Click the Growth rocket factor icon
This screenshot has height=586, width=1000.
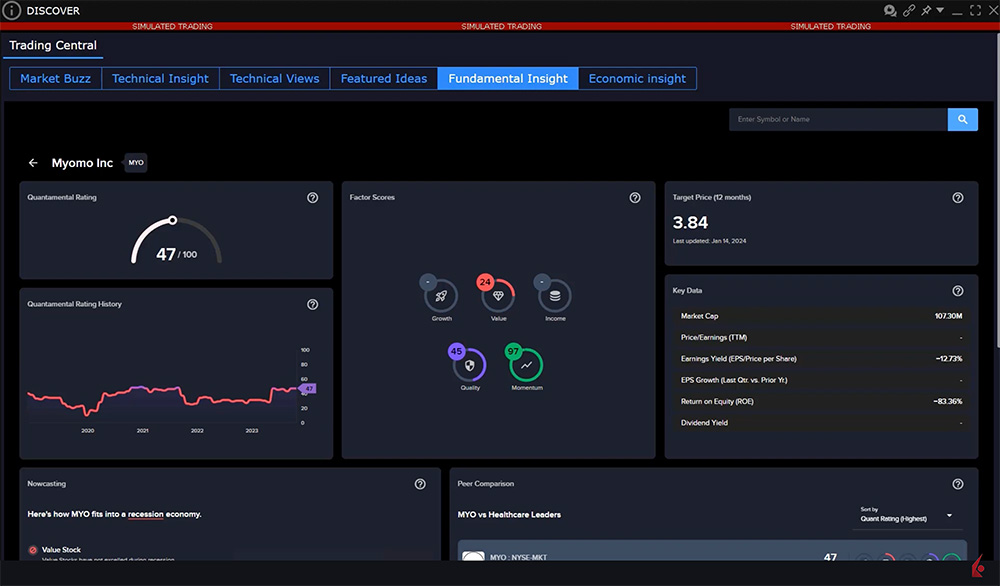click(442, 296)
